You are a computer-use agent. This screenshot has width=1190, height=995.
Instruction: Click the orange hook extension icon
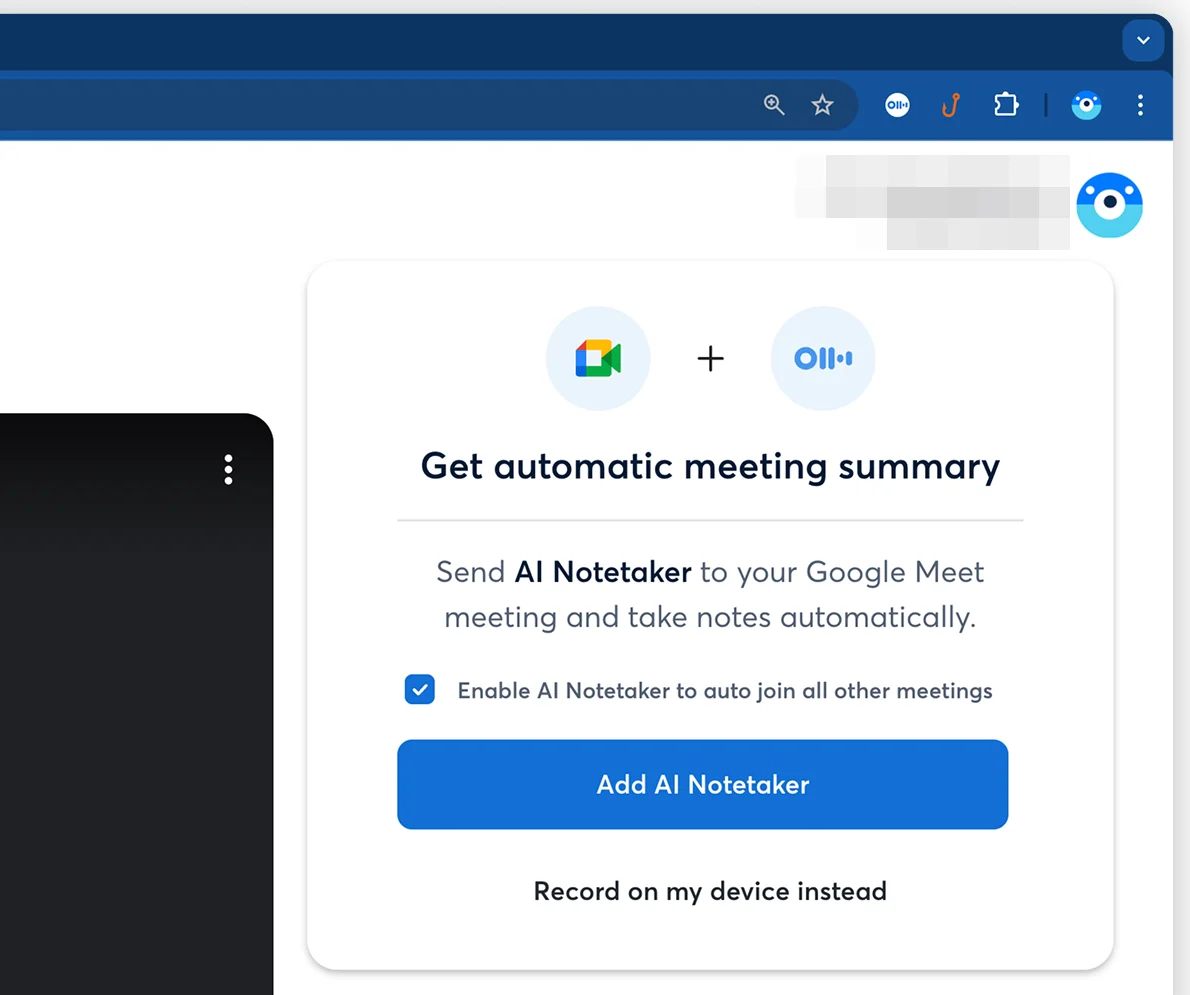(x=951, y=105)
